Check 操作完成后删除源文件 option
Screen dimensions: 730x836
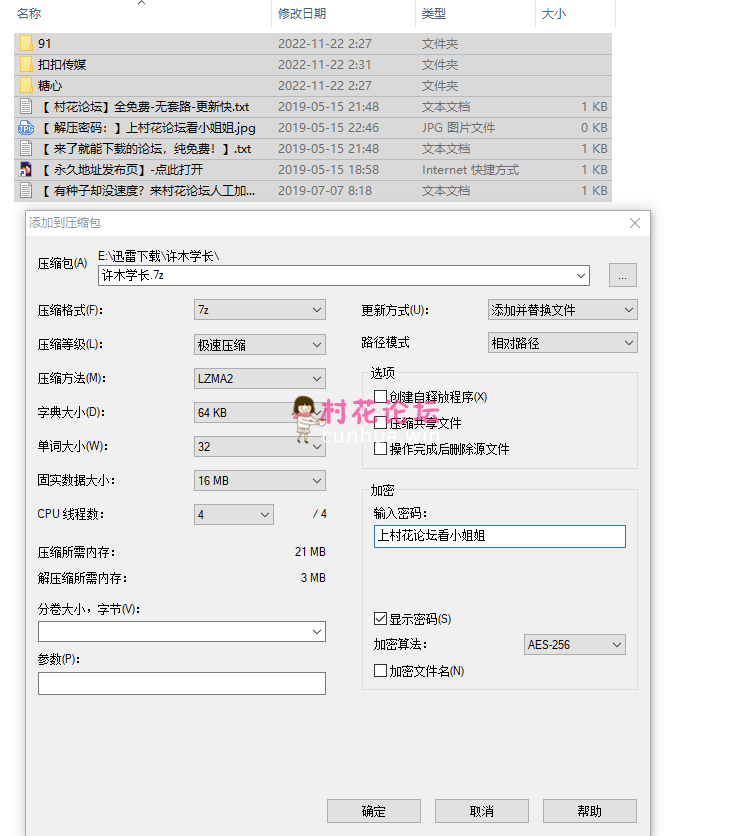coord(380,449)
